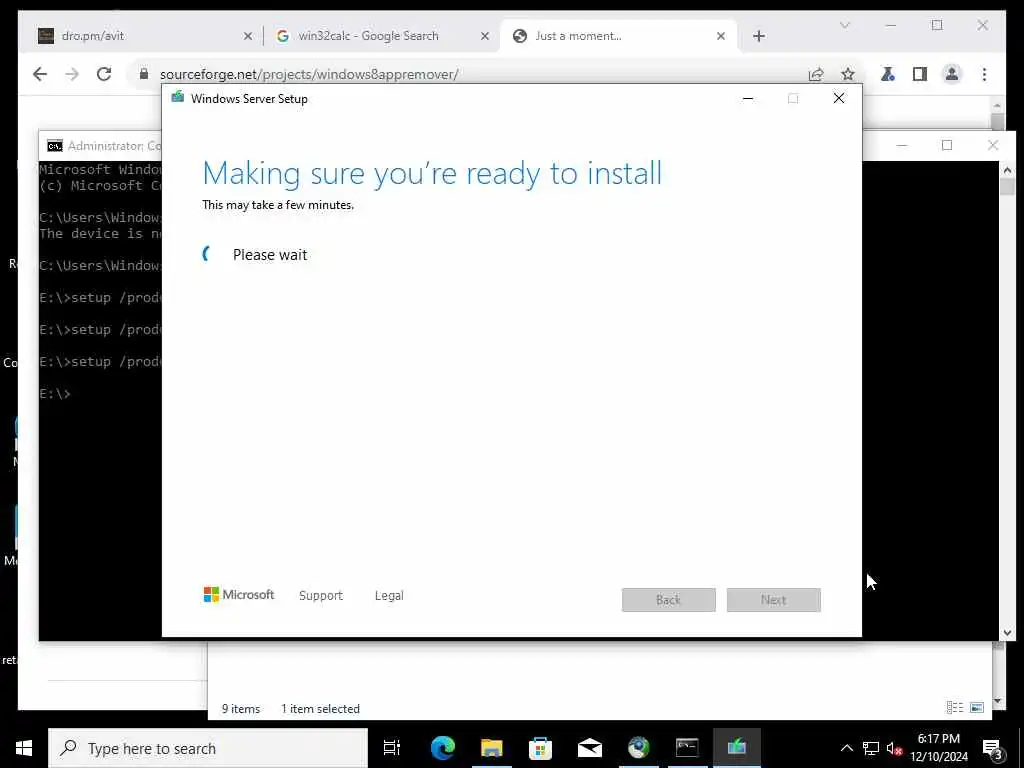Click the Back button in Setup

click(669, 600)
